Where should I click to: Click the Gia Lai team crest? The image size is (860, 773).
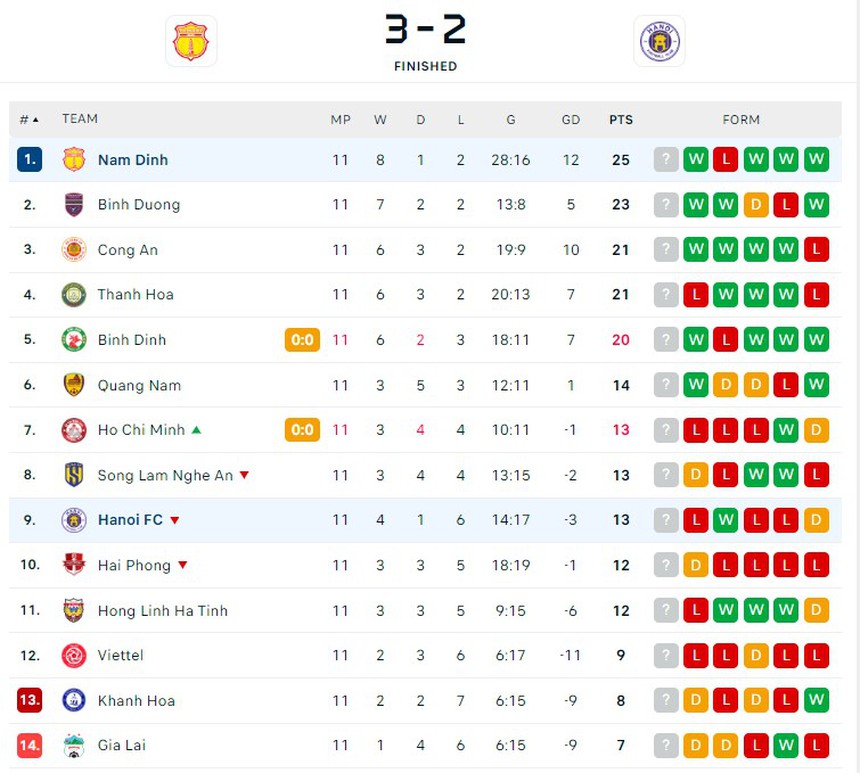73,745
